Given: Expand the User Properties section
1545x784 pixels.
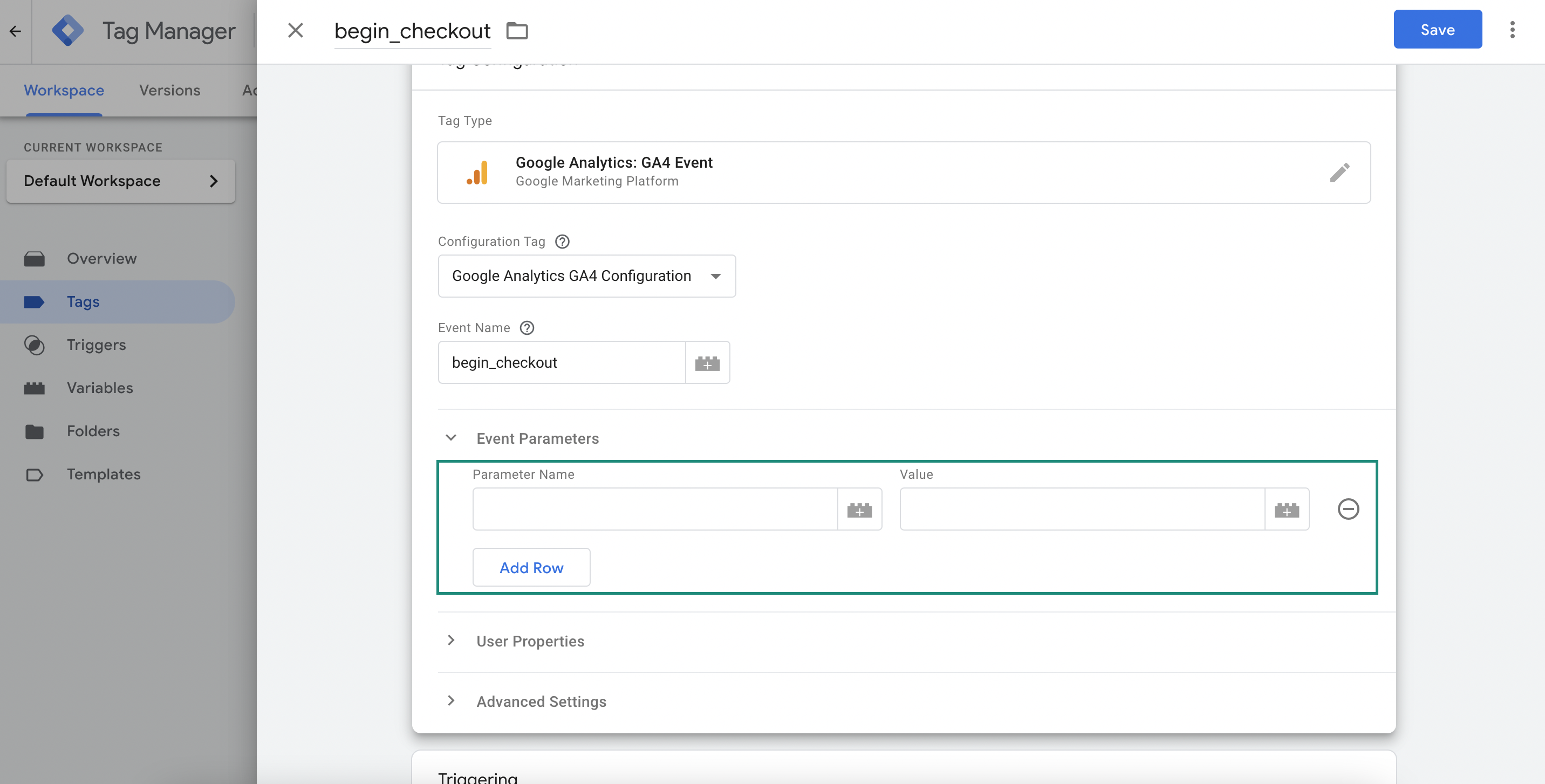Looking at the screenshot, I should 452,641.
